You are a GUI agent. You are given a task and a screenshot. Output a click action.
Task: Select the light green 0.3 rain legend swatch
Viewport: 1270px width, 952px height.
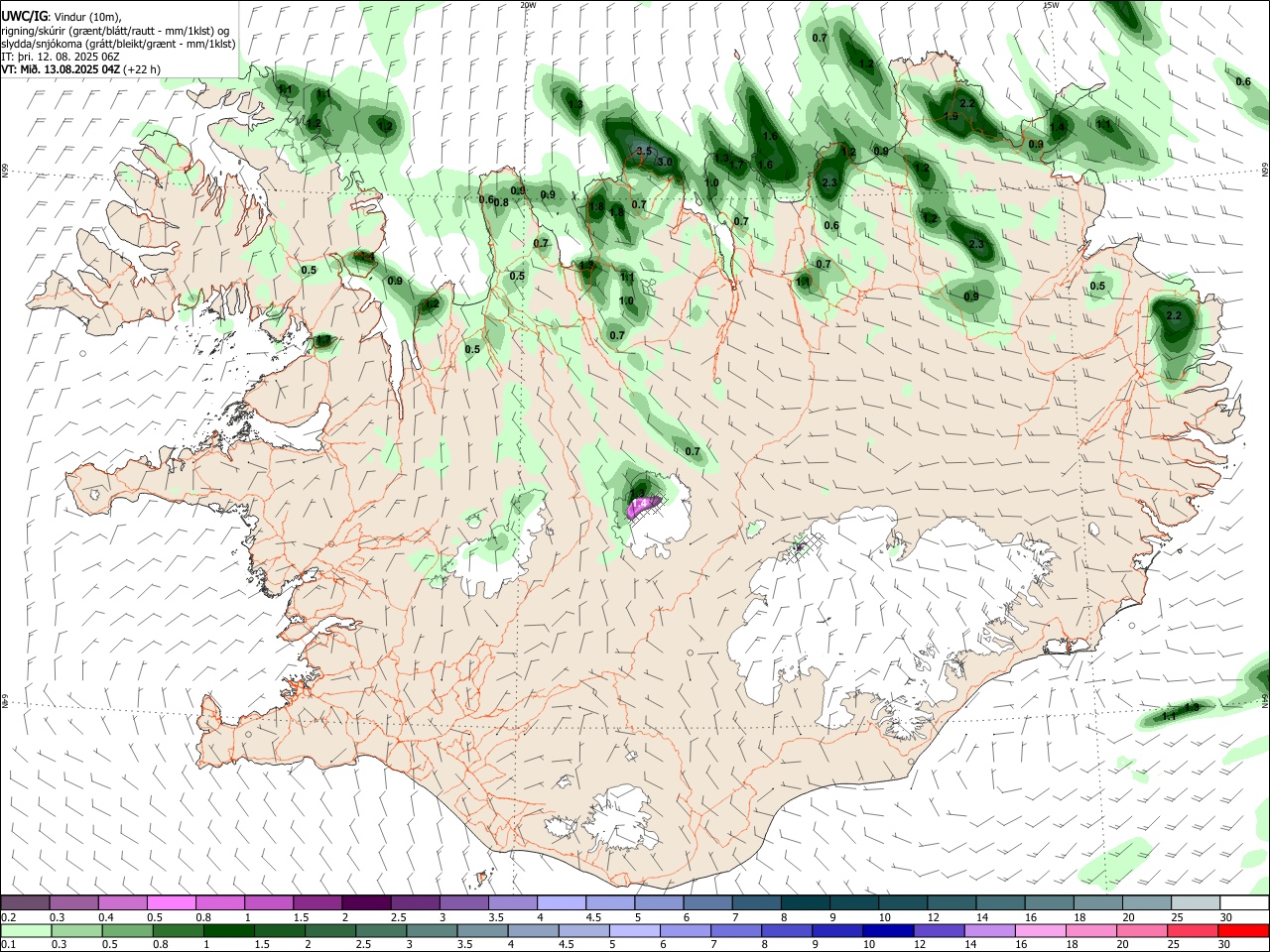[x=76, y=930]
